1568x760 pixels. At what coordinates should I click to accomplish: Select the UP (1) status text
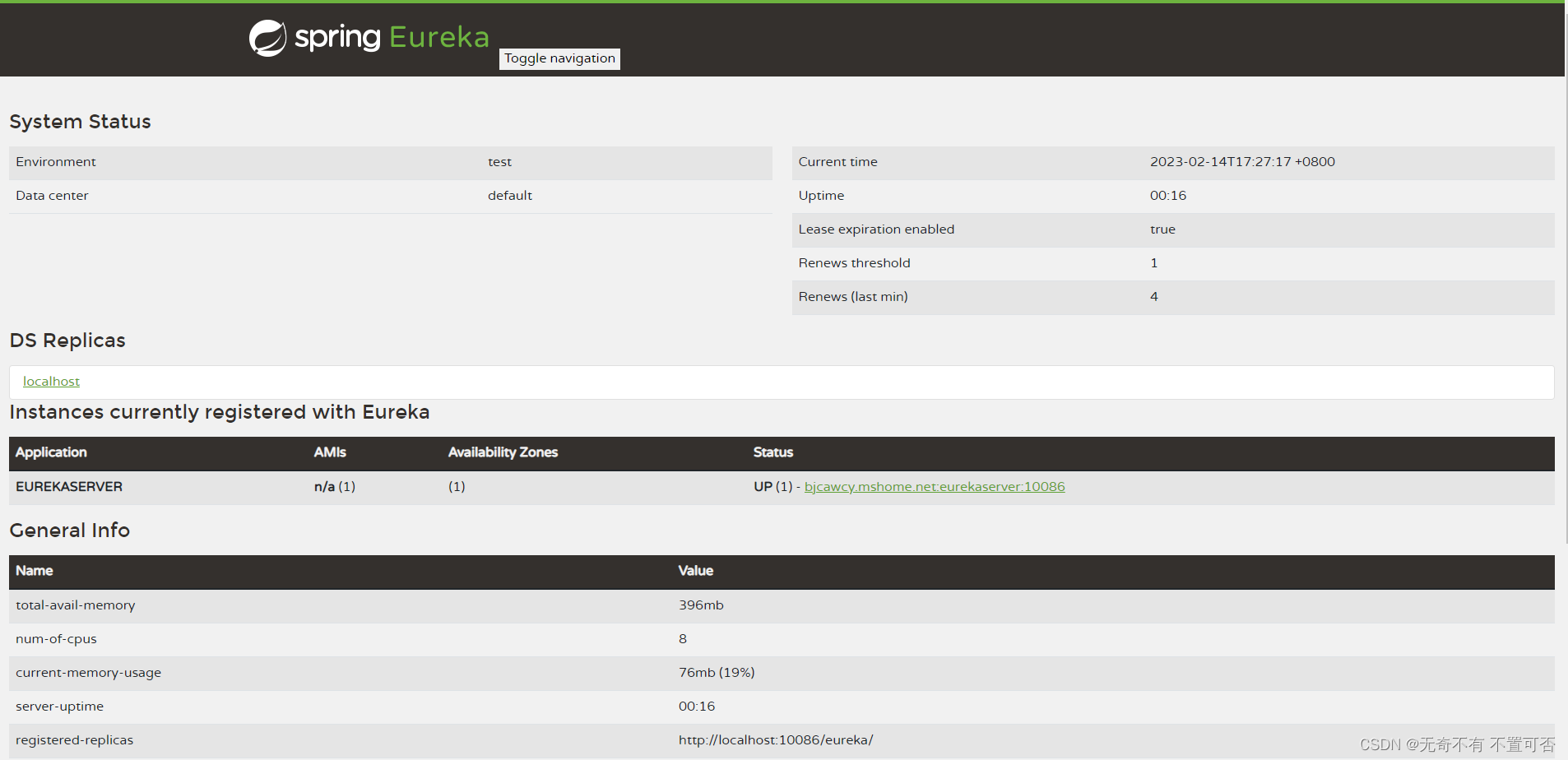click(773, 487)
